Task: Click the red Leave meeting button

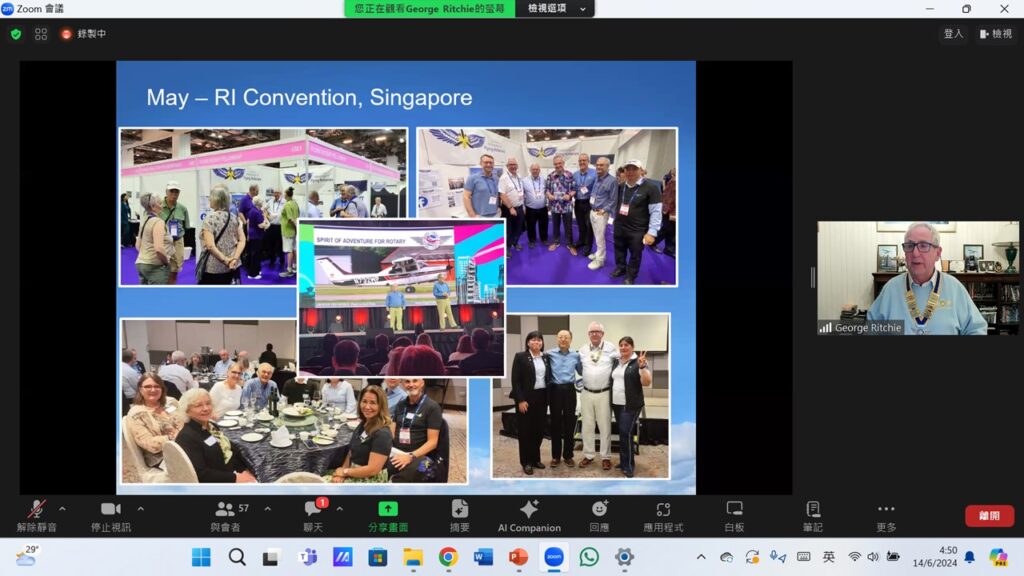Action: point(989,516)
